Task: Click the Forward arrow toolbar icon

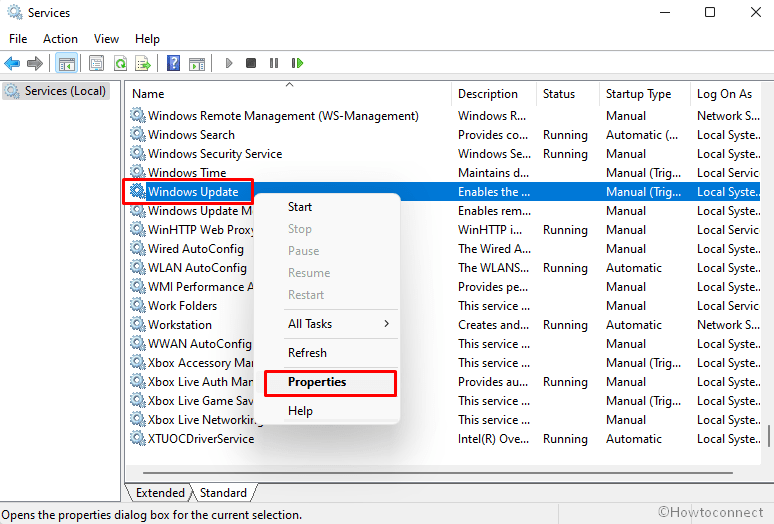Action: click(x=35, y=63)
